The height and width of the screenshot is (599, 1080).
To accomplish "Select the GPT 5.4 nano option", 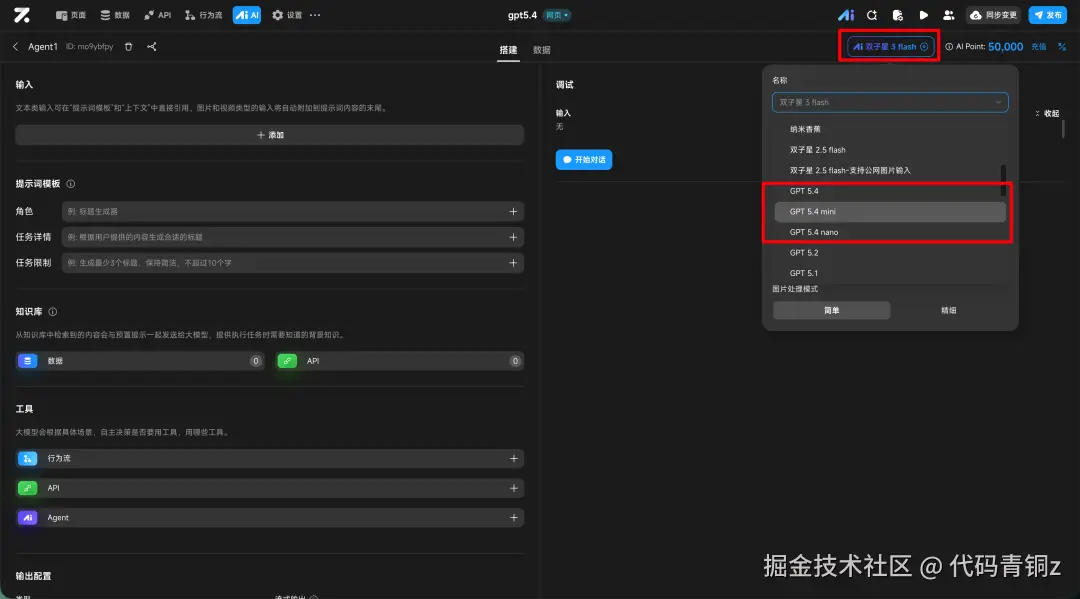I will pos(890,233).
